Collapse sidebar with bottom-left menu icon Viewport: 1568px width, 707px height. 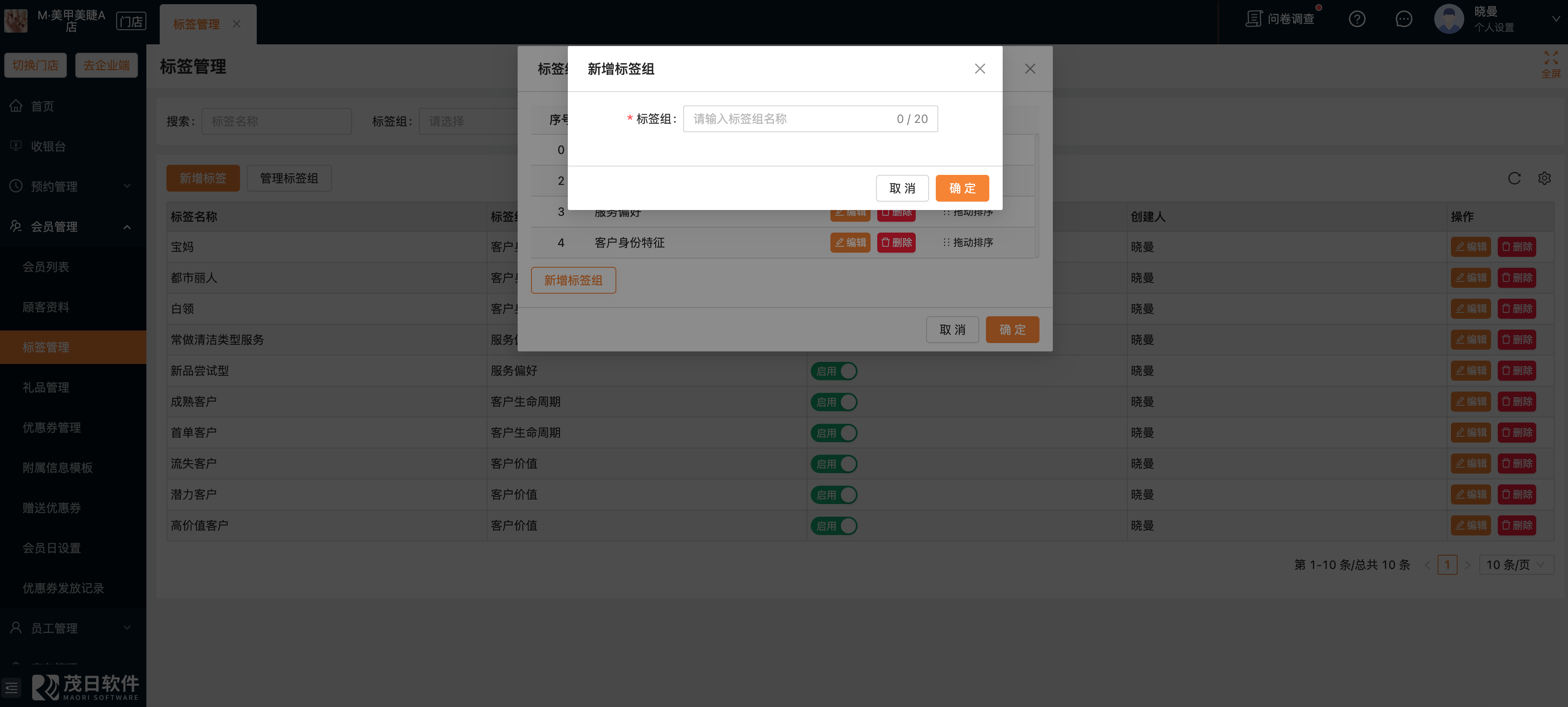[12, 687]
